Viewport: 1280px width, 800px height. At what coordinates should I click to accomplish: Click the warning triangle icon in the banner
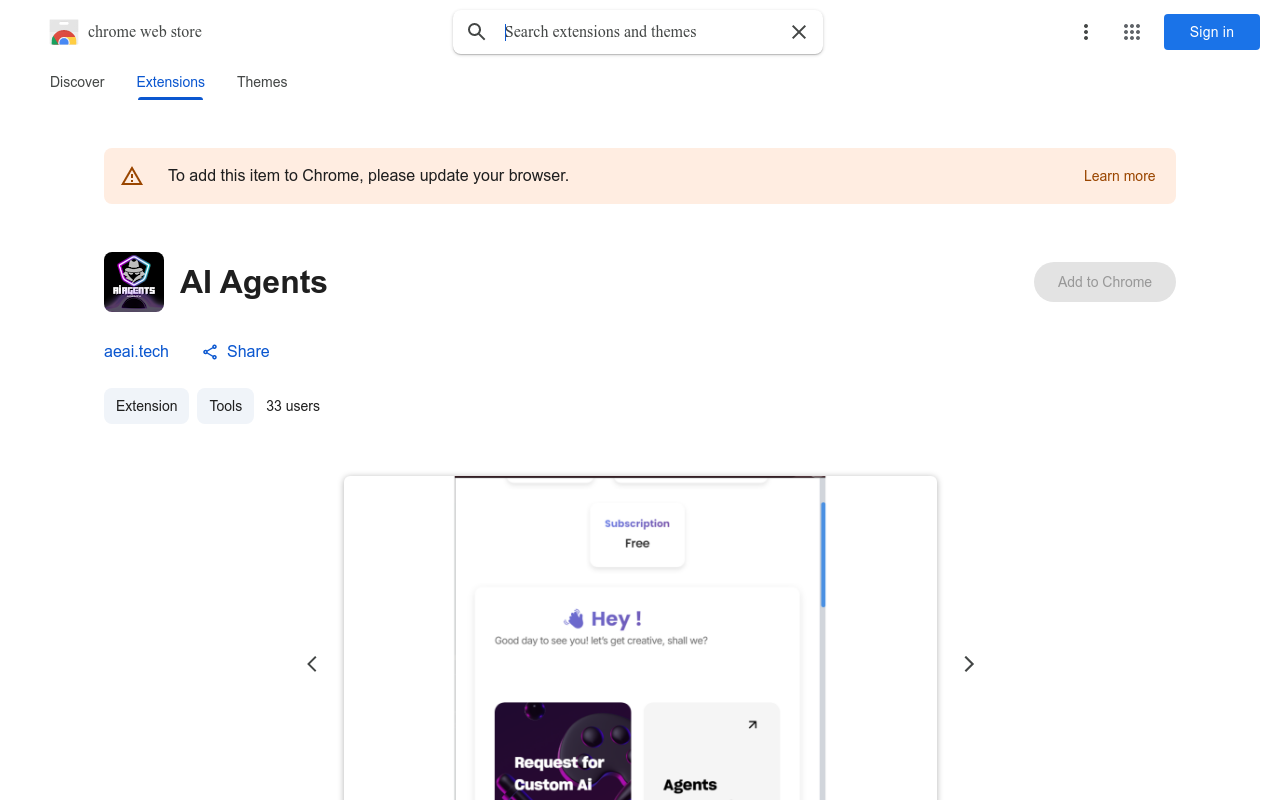click(132, 176)
